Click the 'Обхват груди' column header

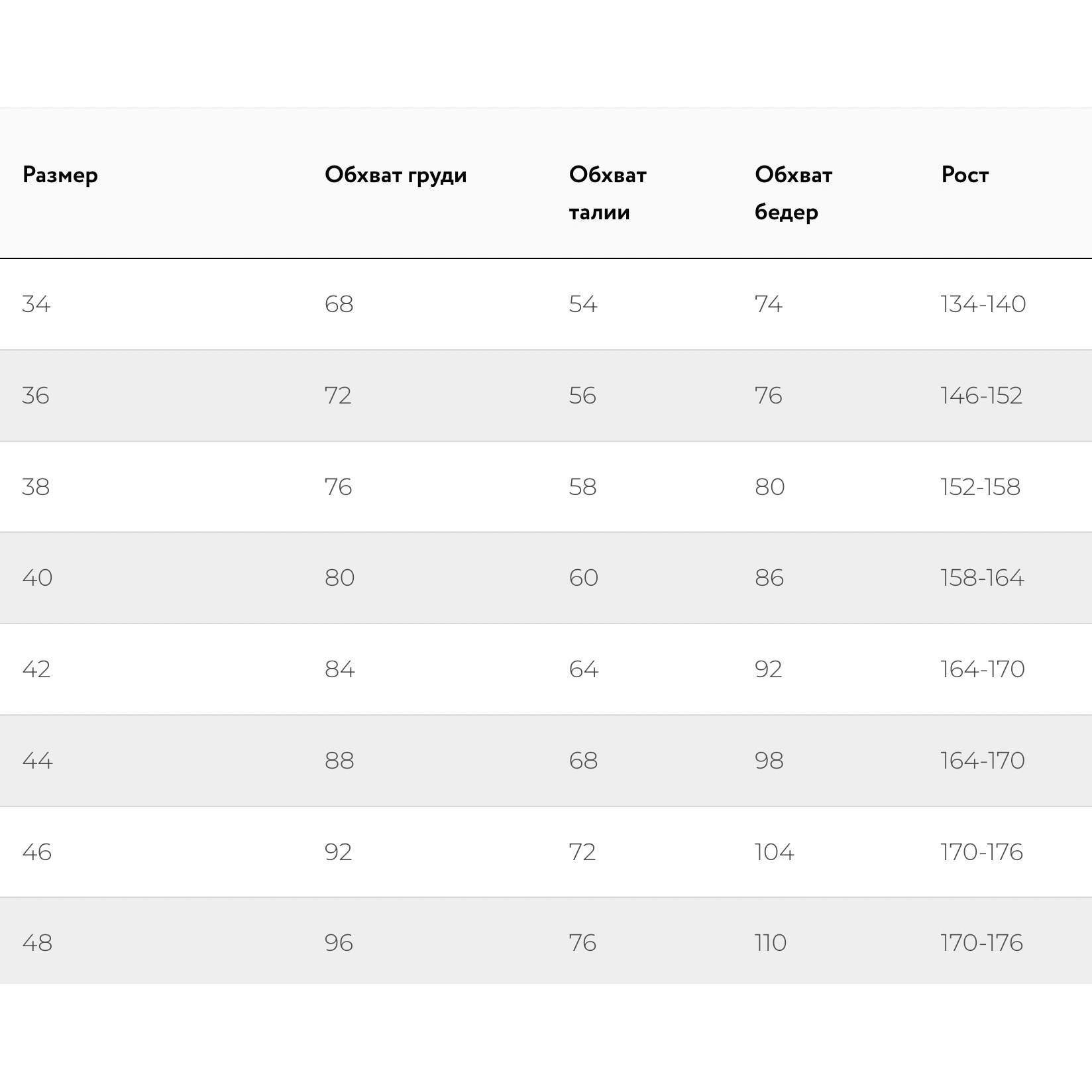pyautogui.click(x=396, y=175)
